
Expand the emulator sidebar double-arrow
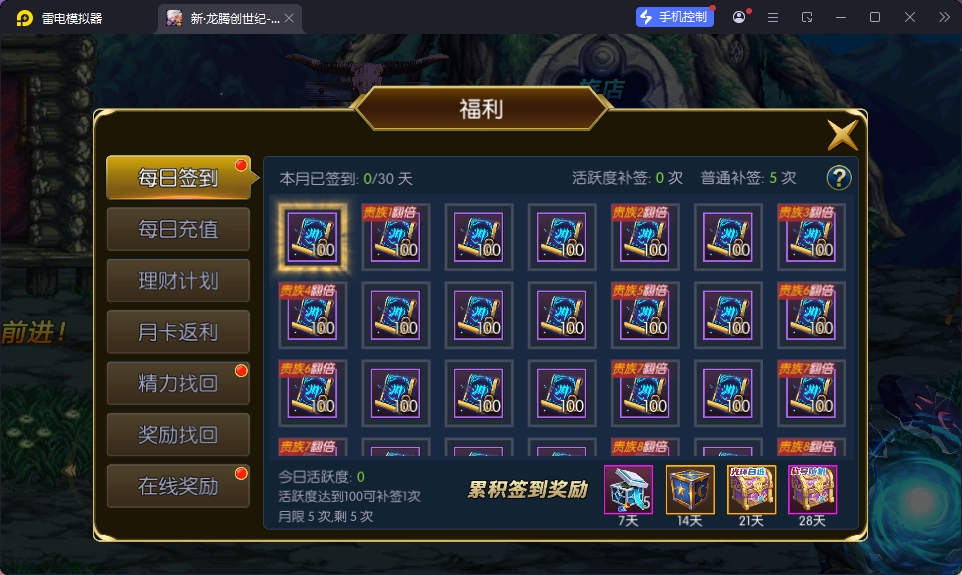coord(944,17)
